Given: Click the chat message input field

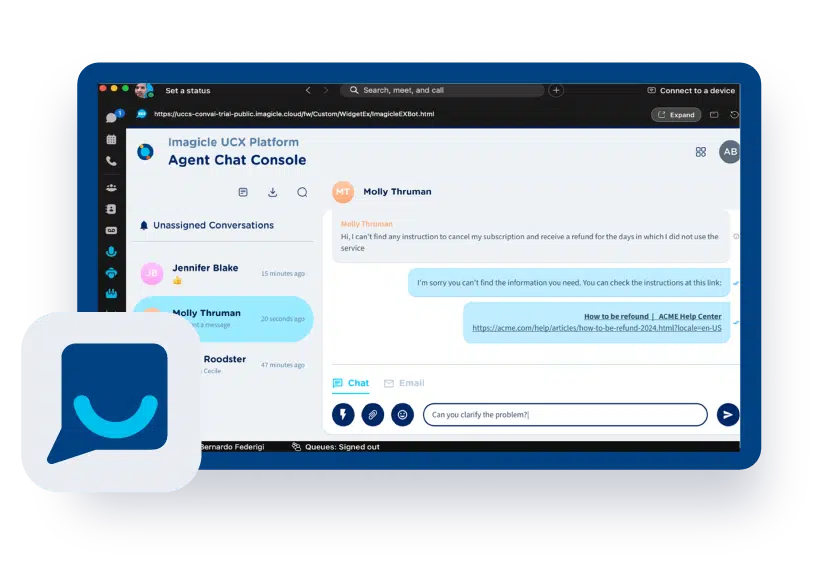Looking at the screenshot, I should (564, 414).
